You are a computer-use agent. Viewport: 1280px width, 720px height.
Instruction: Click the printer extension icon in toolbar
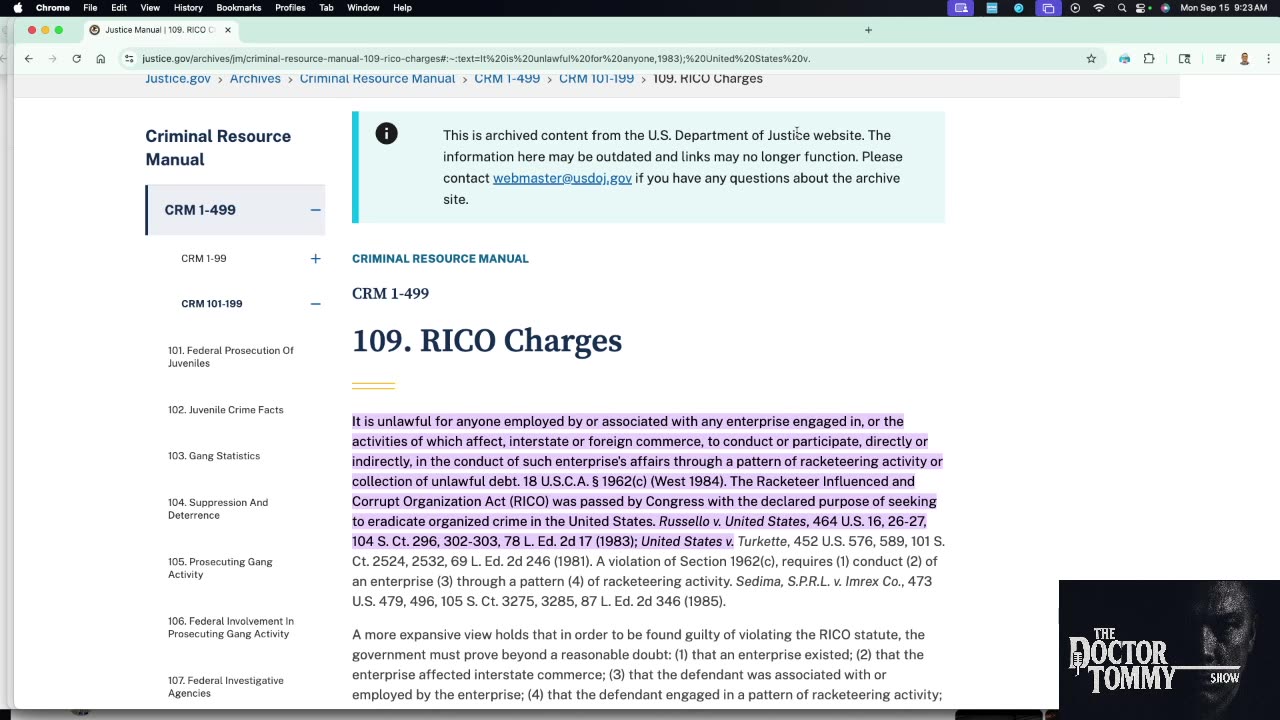(x=1125, y=59)
